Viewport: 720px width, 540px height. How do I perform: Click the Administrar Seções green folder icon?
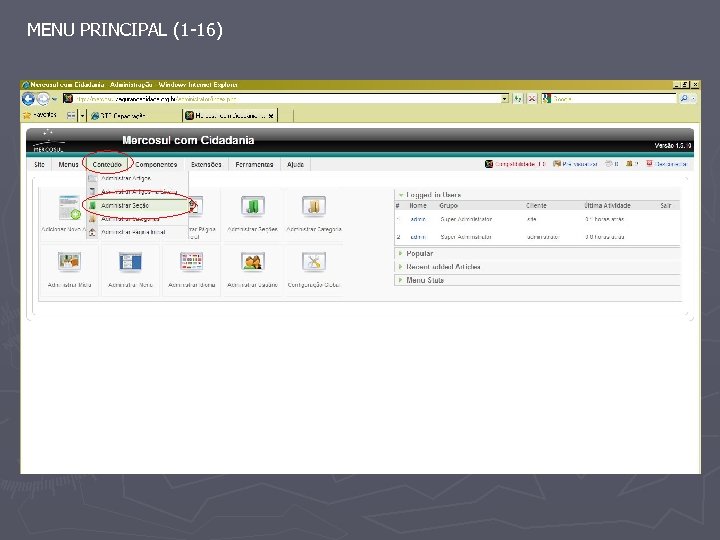click(x=253, y=206)
